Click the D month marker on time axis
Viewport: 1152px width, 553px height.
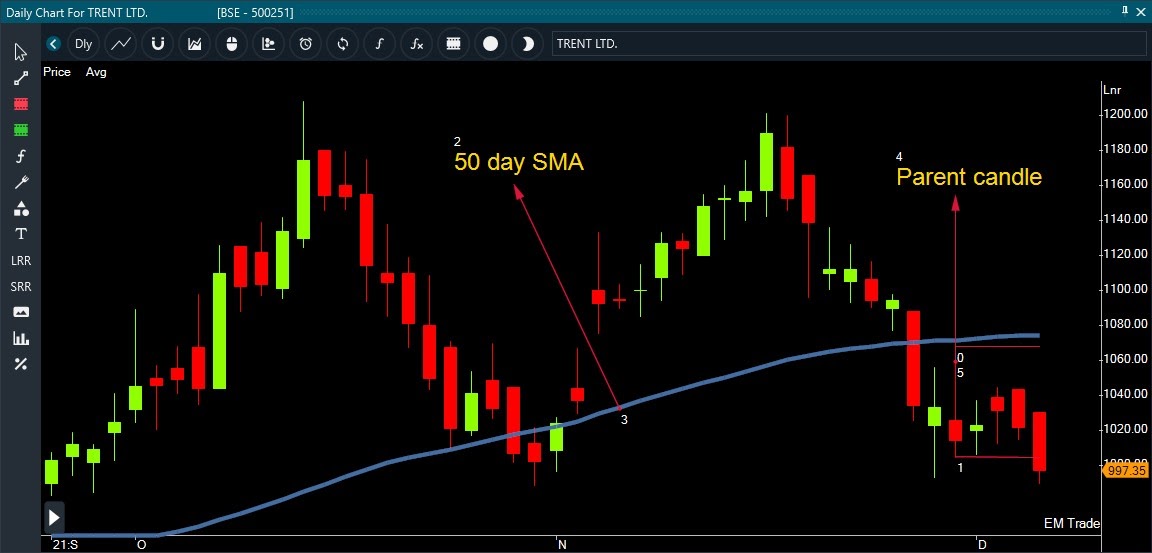tap(982, 545)
